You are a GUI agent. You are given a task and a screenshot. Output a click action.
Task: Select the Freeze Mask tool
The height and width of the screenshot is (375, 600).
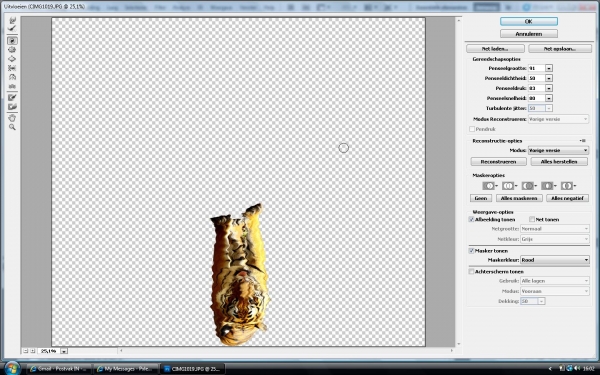coord(12,98)
